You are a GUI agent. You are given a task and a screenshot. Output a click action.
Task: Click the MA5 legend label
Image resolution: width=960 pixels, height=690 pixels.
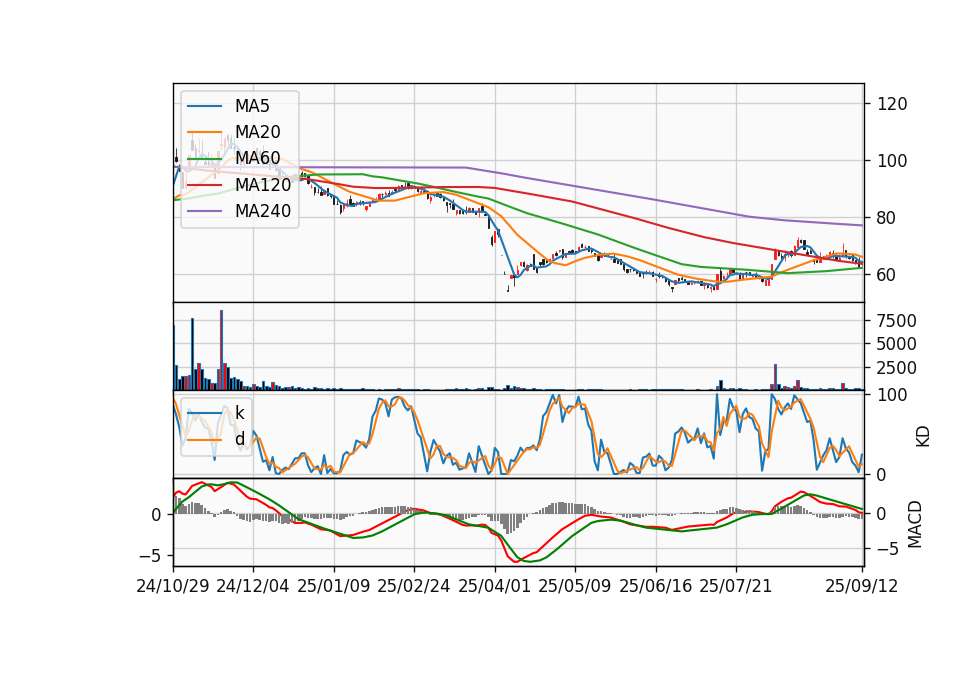tap(252, 106)
